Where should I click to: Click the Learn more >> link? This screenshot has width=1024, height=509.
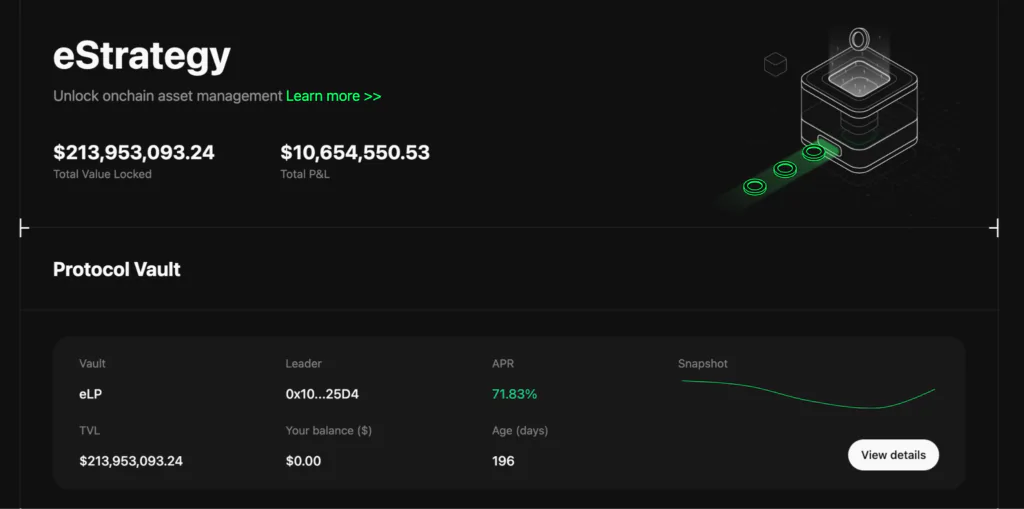(x=333, y=96)
